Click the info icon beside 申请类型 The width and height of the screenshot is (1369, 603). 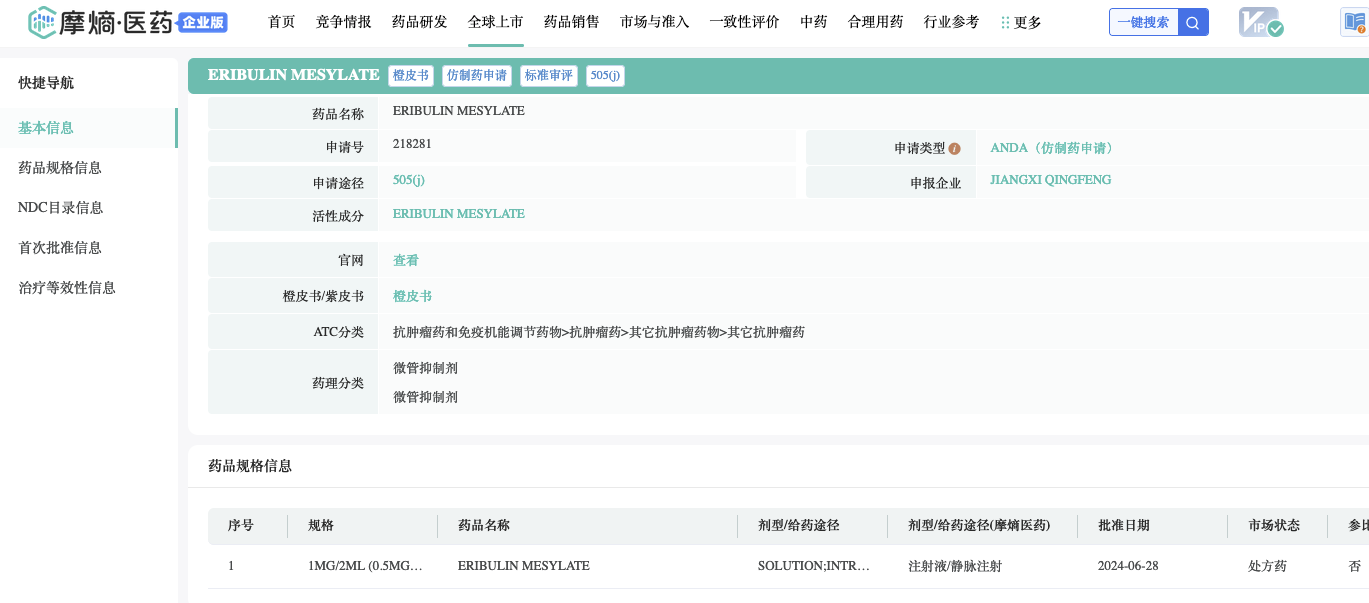(x=954, y=148)
